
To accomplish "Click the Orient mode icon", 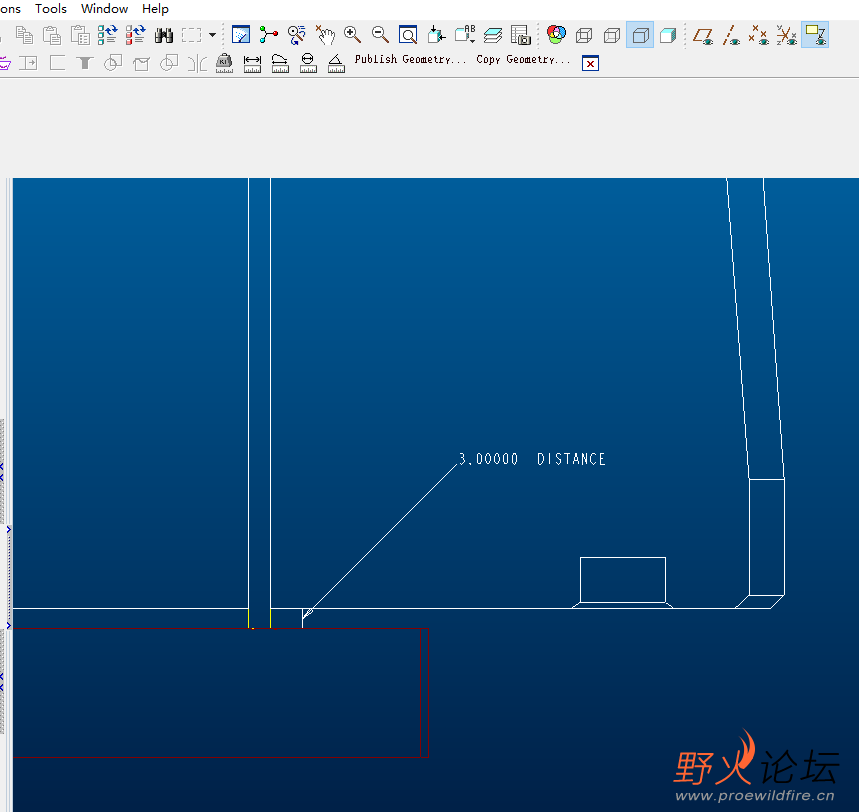I will (x=296, y=35).
